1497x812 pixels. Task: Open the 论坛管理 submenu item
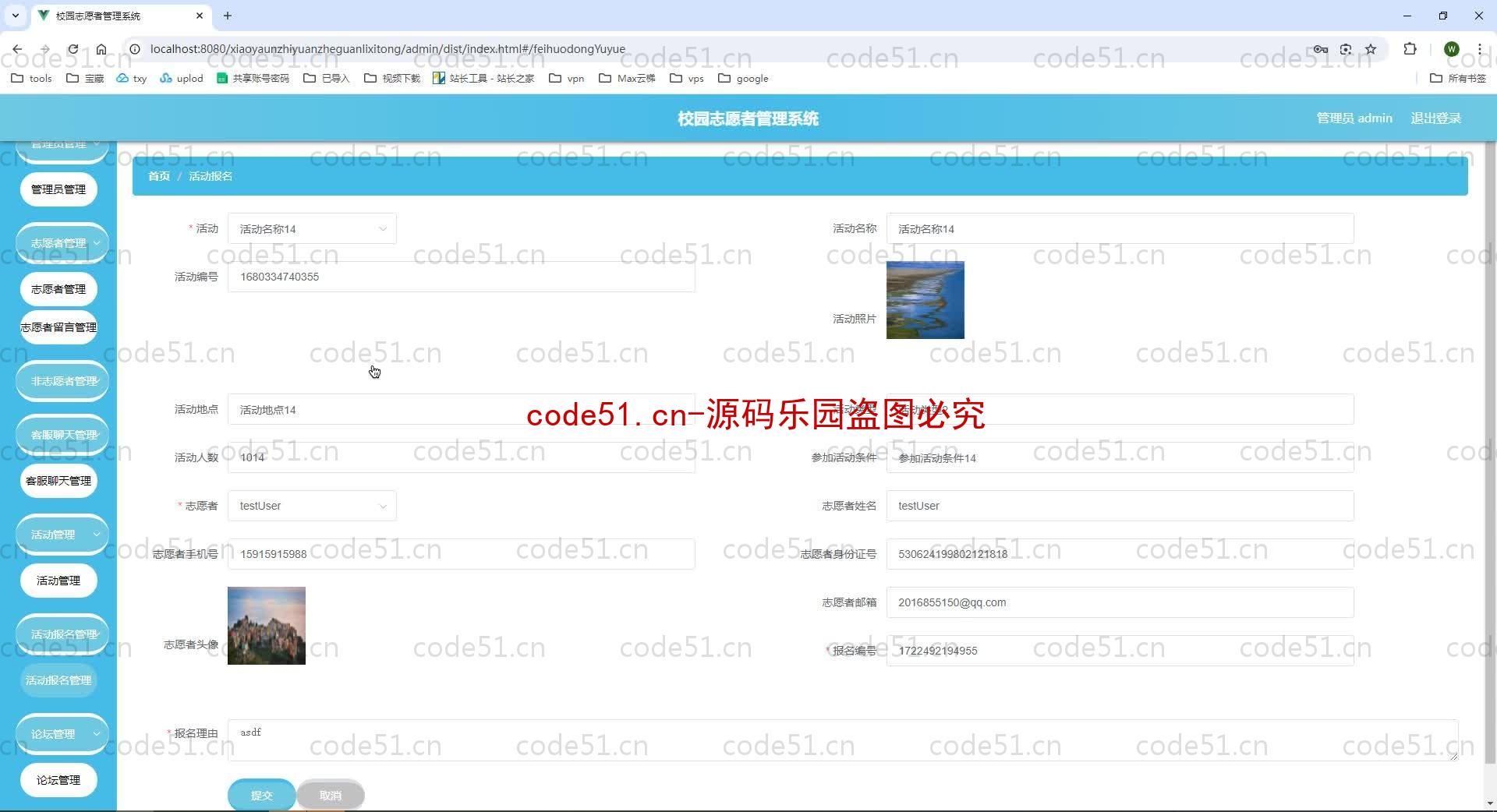(58, 780)
